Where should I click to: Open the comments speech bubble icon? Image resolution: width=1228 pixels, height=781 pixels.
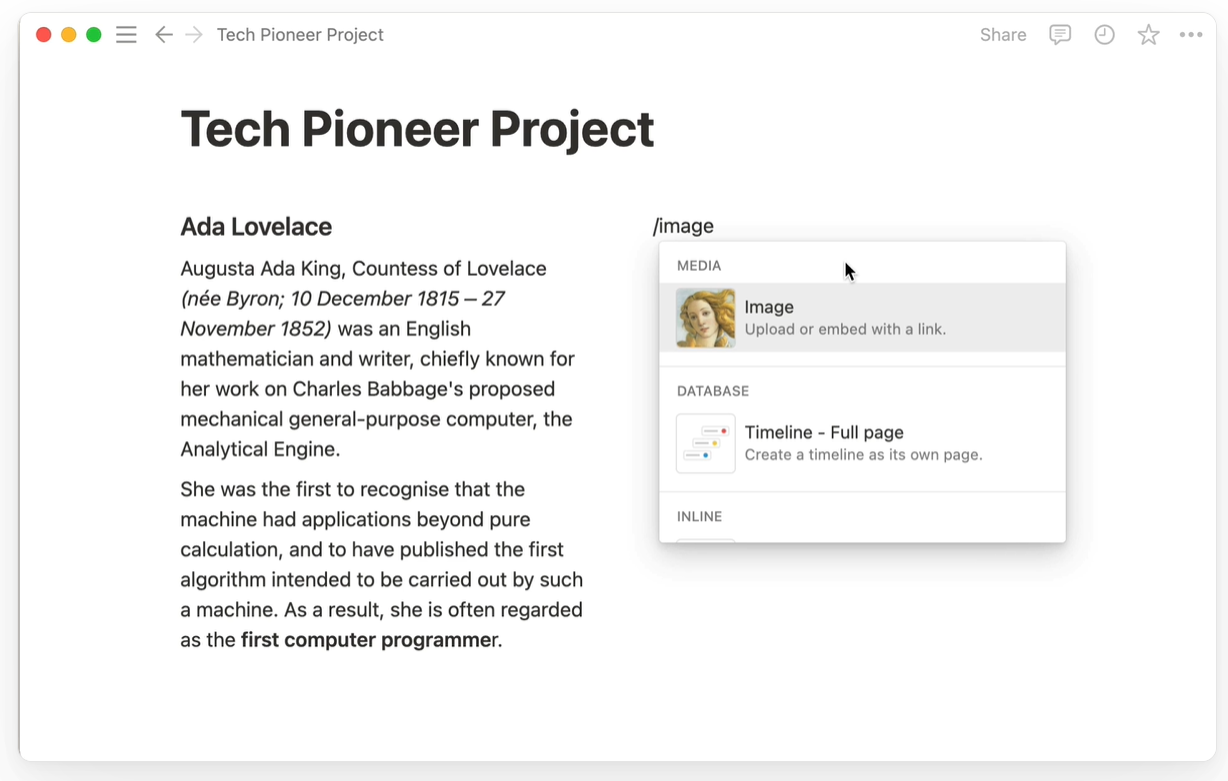pyautogui.click(x=1060, y=35)
